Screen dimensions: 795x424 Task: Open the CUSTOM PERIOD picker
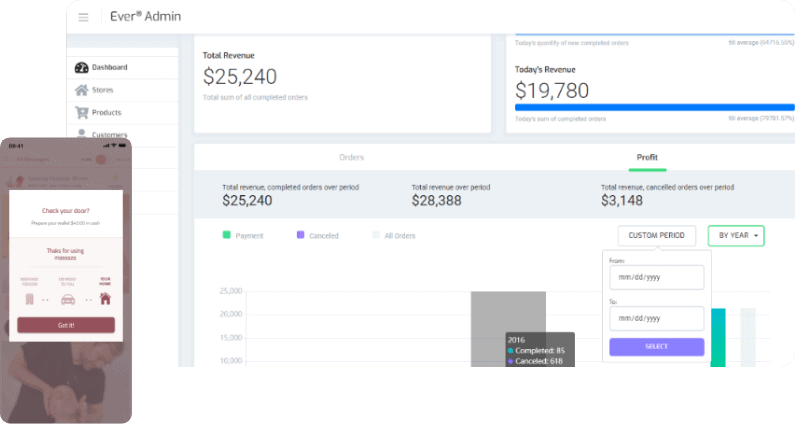click(656, 236)
